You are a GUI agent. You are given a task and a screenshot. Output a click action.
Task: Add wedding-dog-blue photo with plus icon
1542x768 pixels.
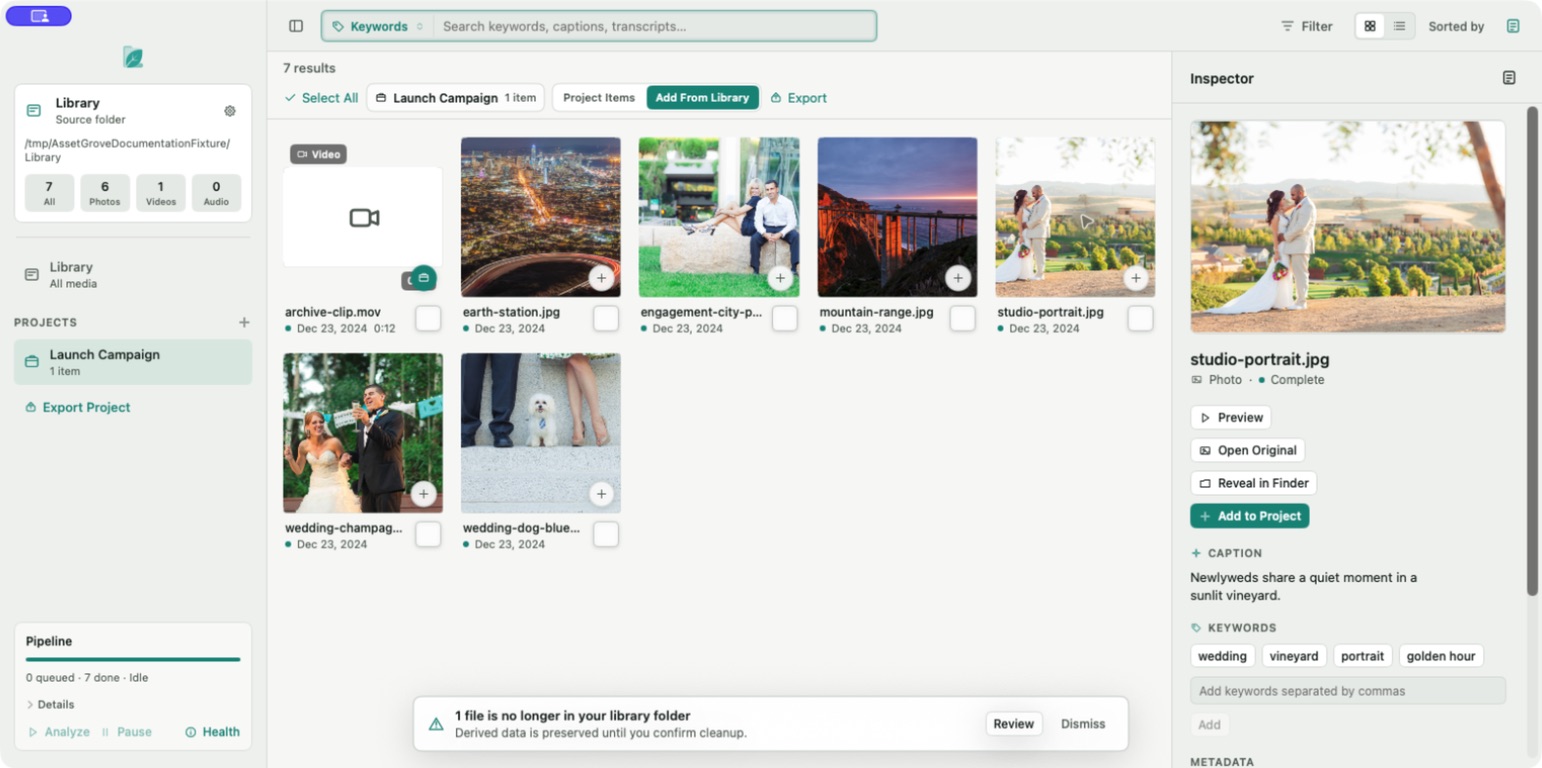point(601,494)
